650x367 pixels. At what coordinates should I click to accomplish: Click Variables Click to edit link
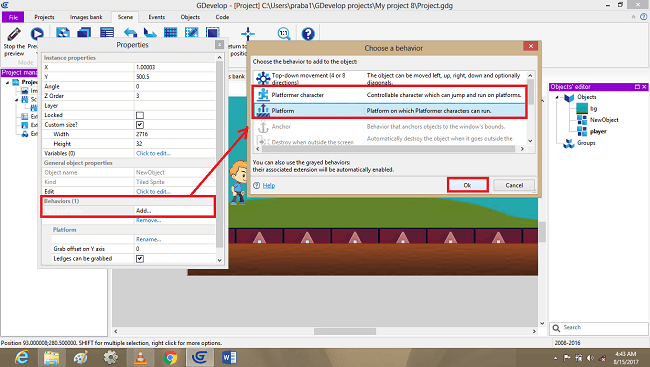click(153, 153)
